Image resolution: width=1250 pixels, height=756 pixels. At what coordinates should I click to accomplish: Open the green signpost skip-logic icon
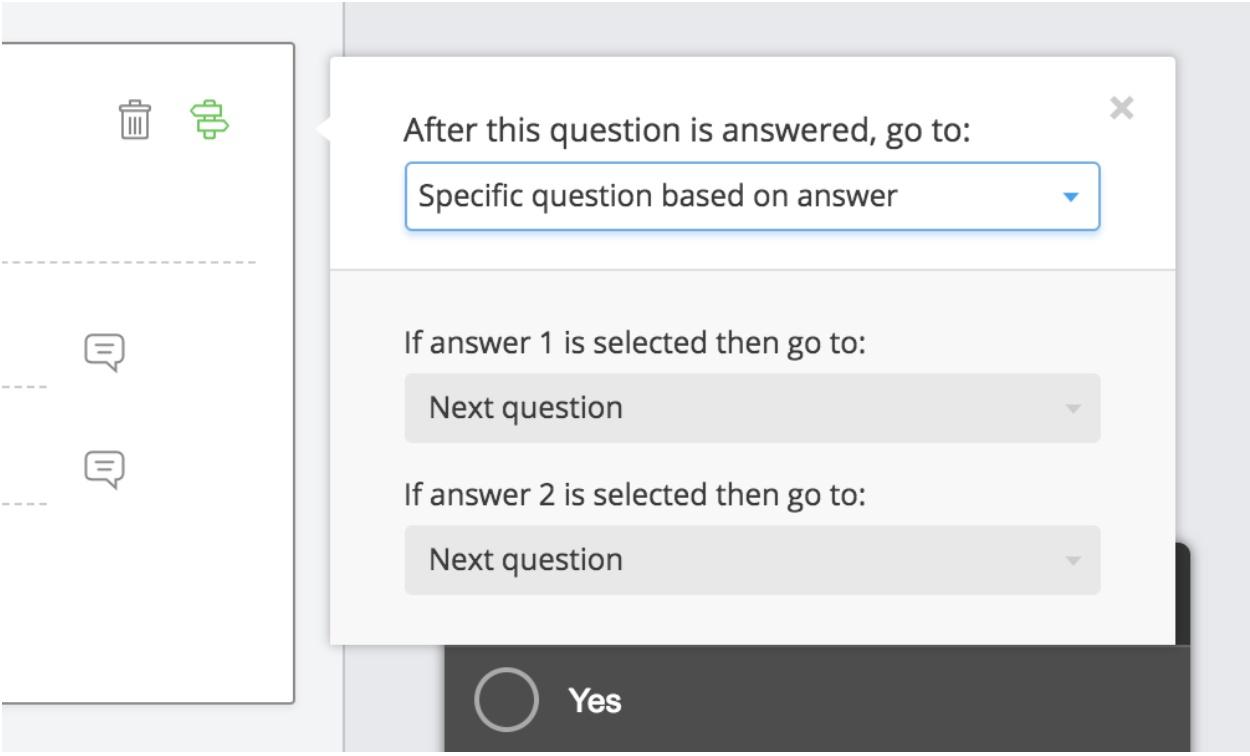tap(210, 120)
